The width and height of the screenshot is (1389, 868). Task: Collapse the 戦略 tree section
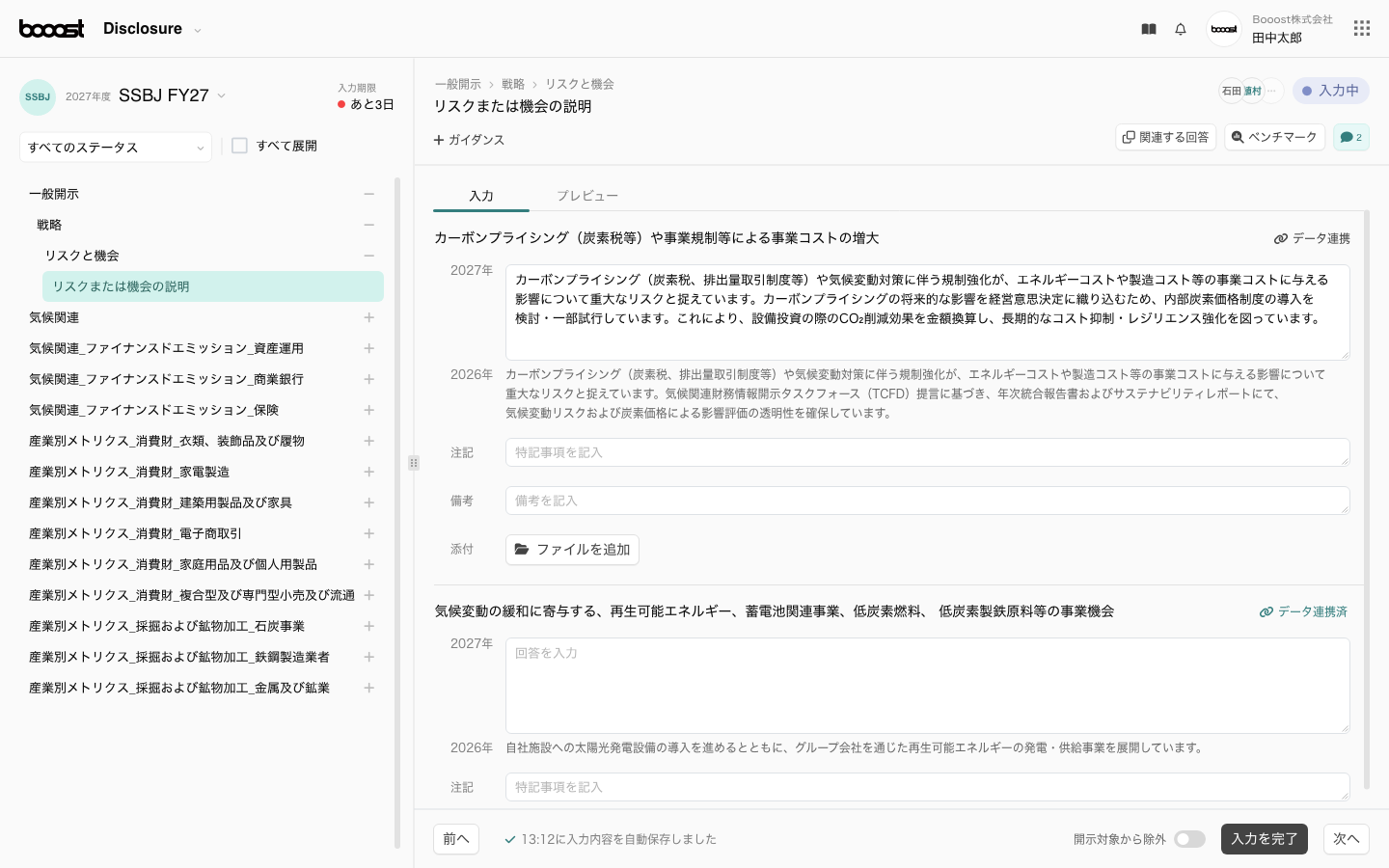pos(368,225)
